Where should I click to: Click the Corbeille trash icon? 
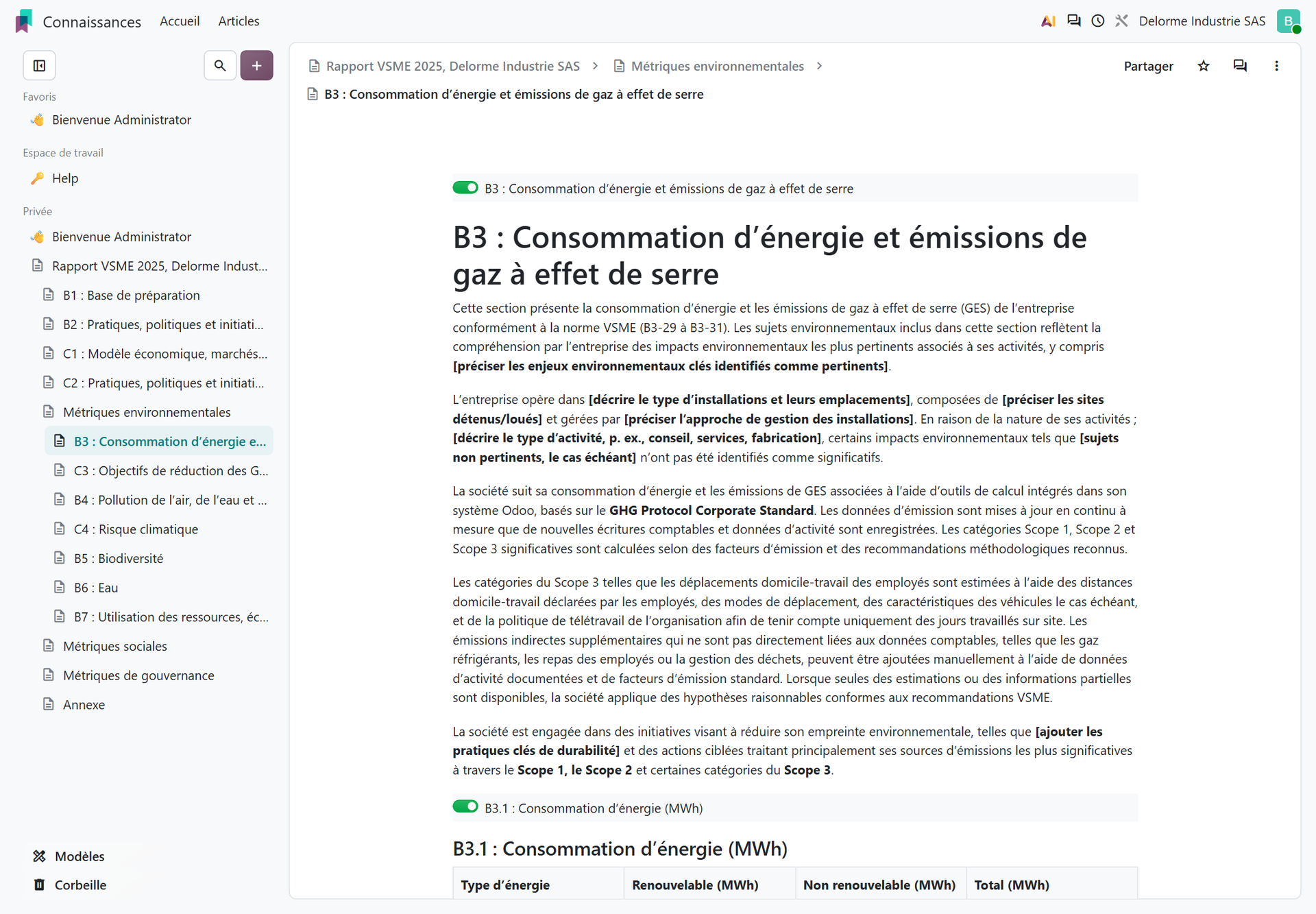[40, 885]
